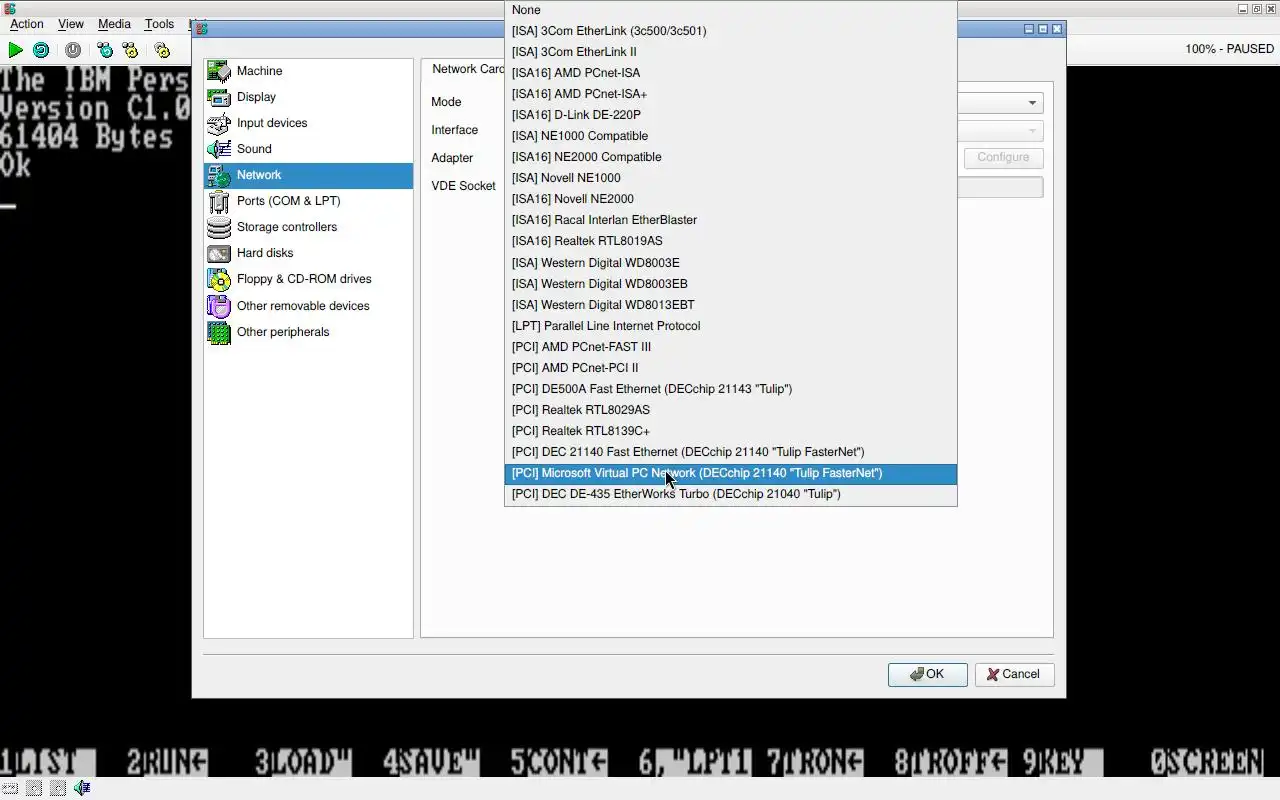Select [ISA16] D-Link DE-220P adapter
1280x800 pixels.
coord(730,115)
